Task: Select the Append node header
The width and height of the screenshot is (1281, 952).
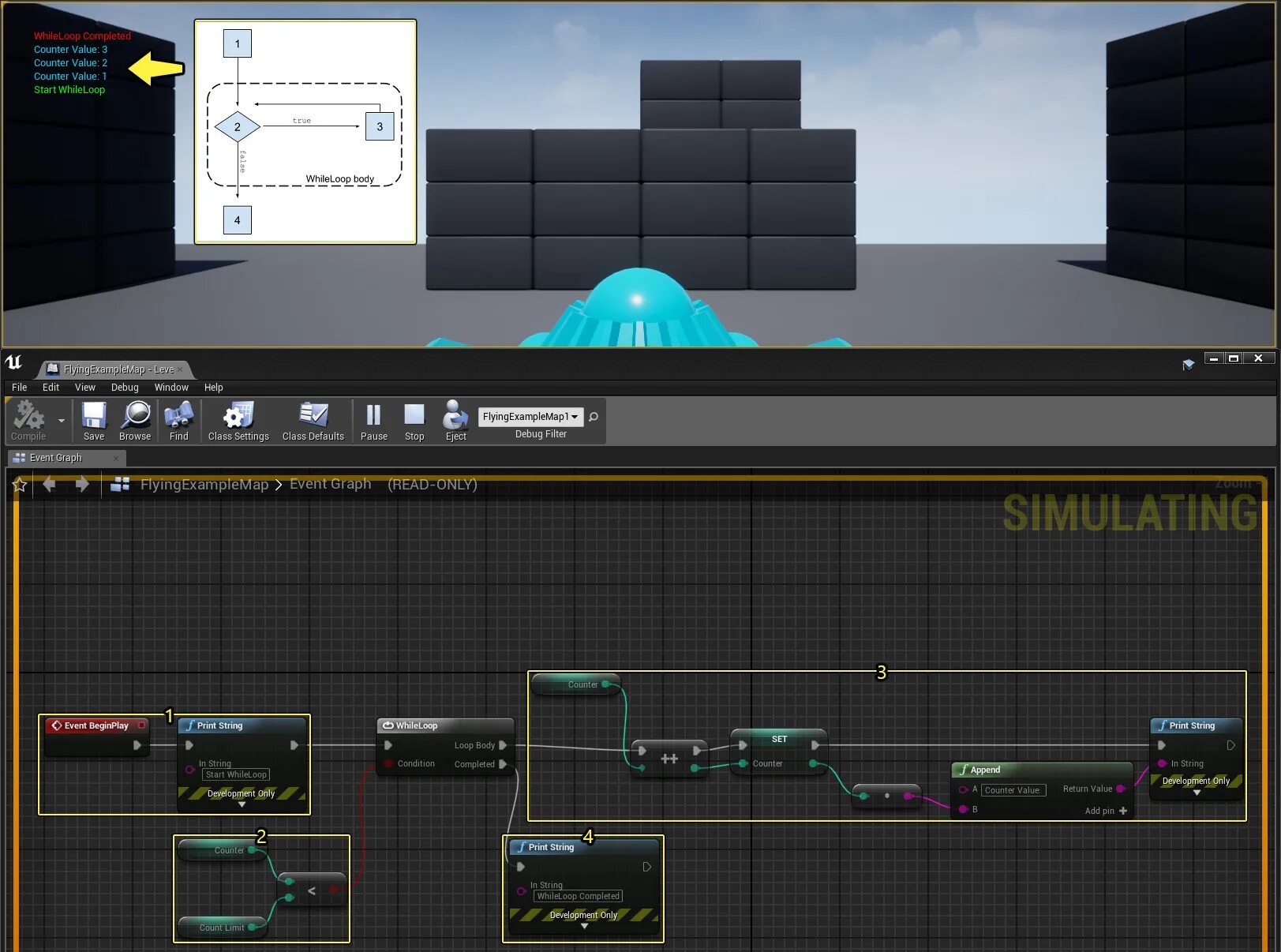Action: coord(1042,770)
